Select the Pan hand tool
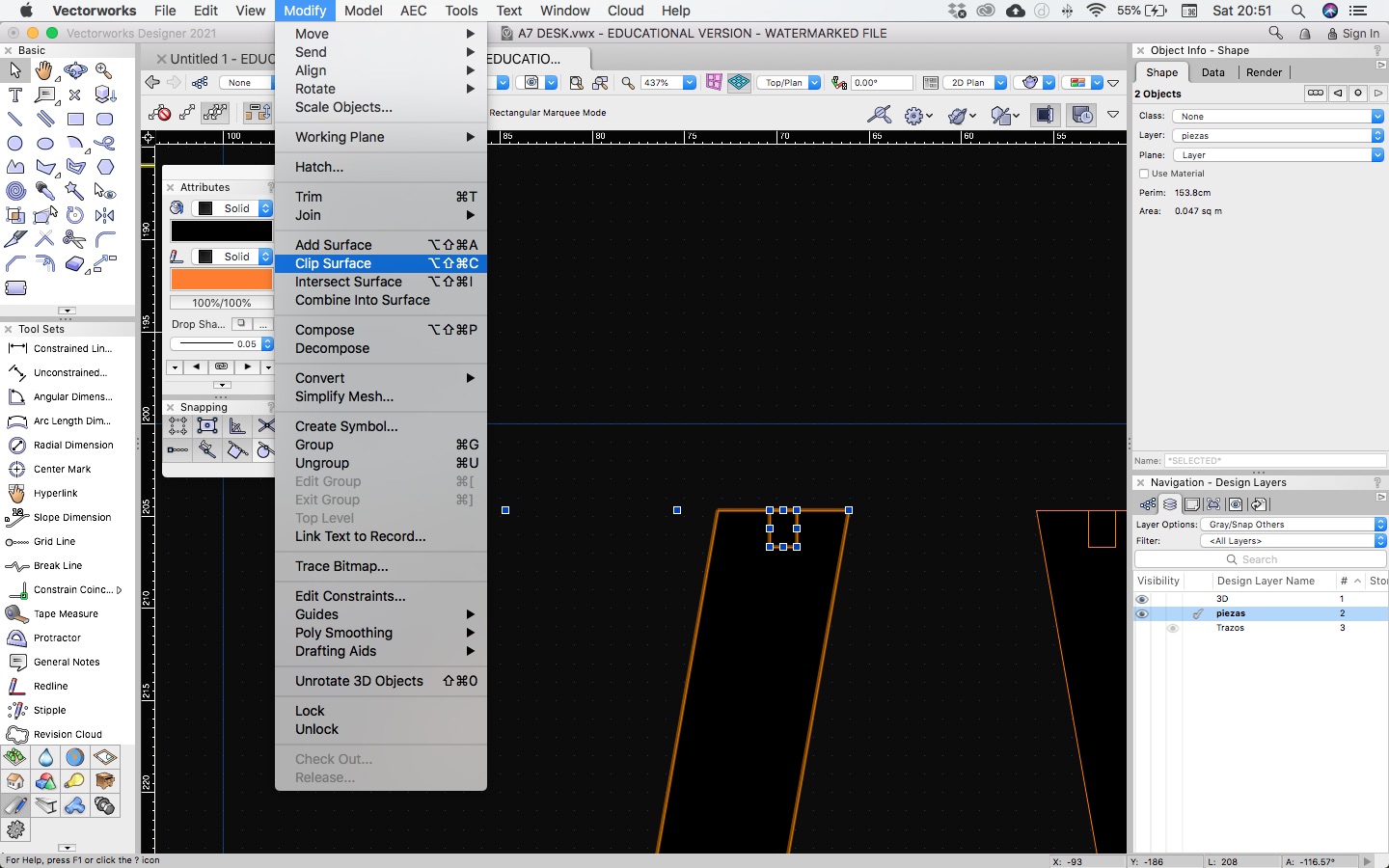The width and height of the screenshot is (1389, 868). (44, 70)
